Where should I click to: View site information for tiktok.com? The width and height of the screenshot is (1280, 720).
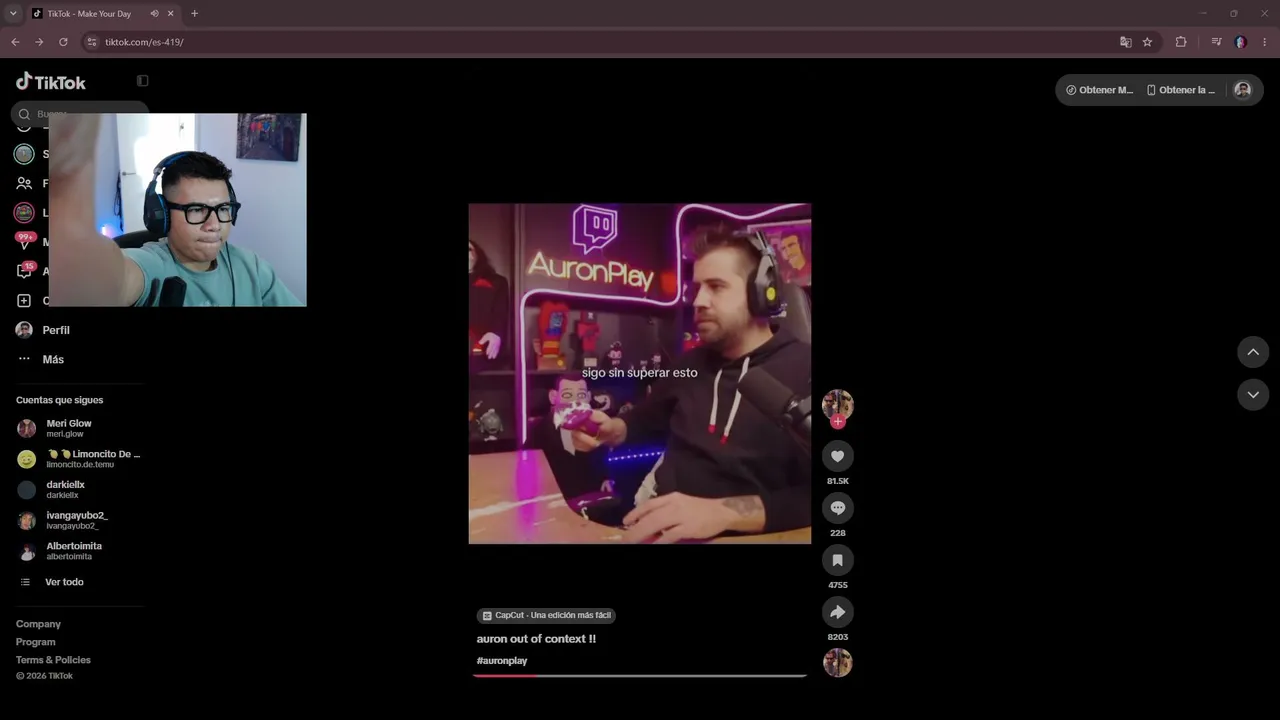pos(92,42)
